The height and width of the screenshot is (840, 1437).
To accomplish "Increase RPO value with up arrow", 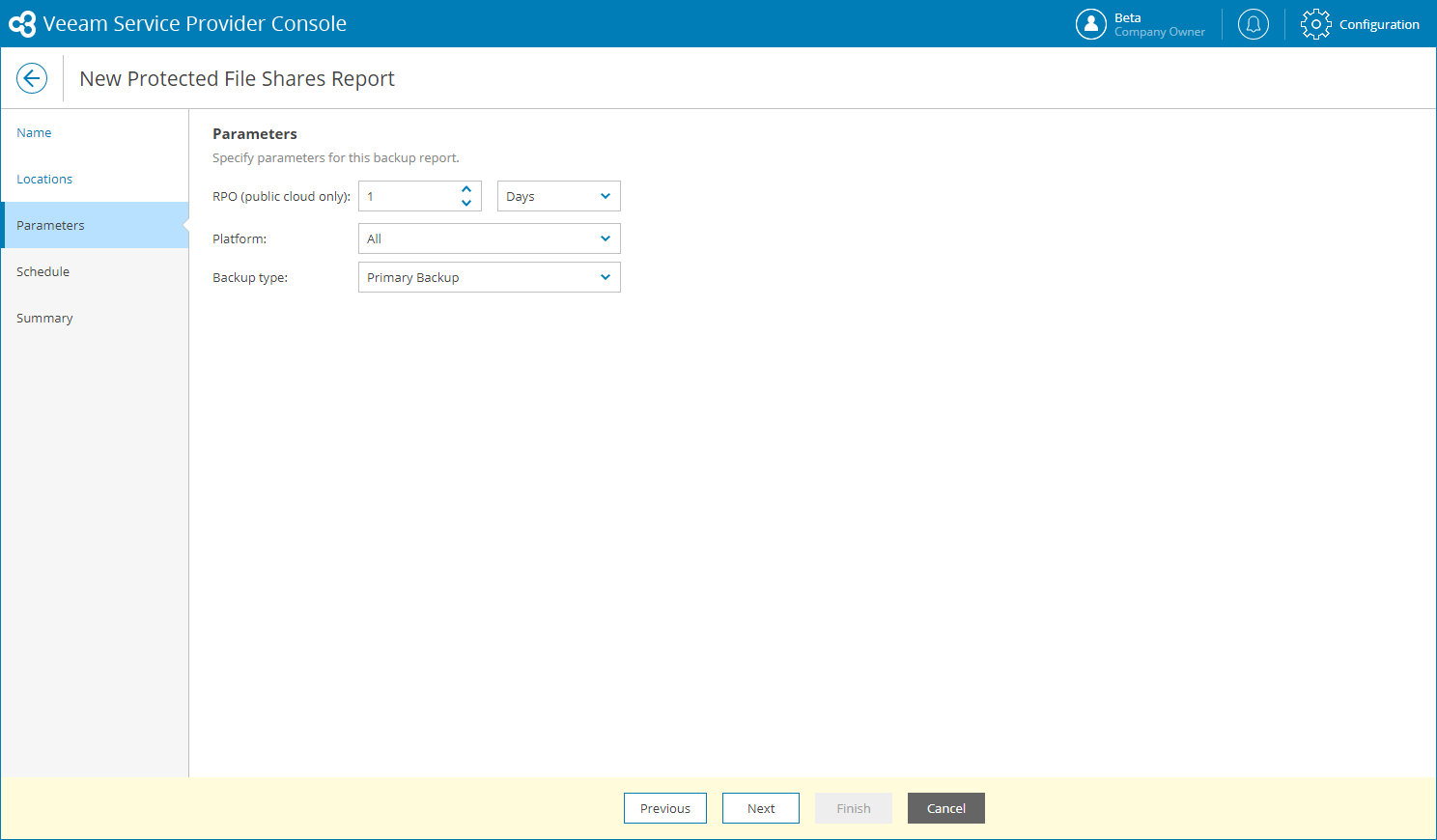I will pos(466,189).
